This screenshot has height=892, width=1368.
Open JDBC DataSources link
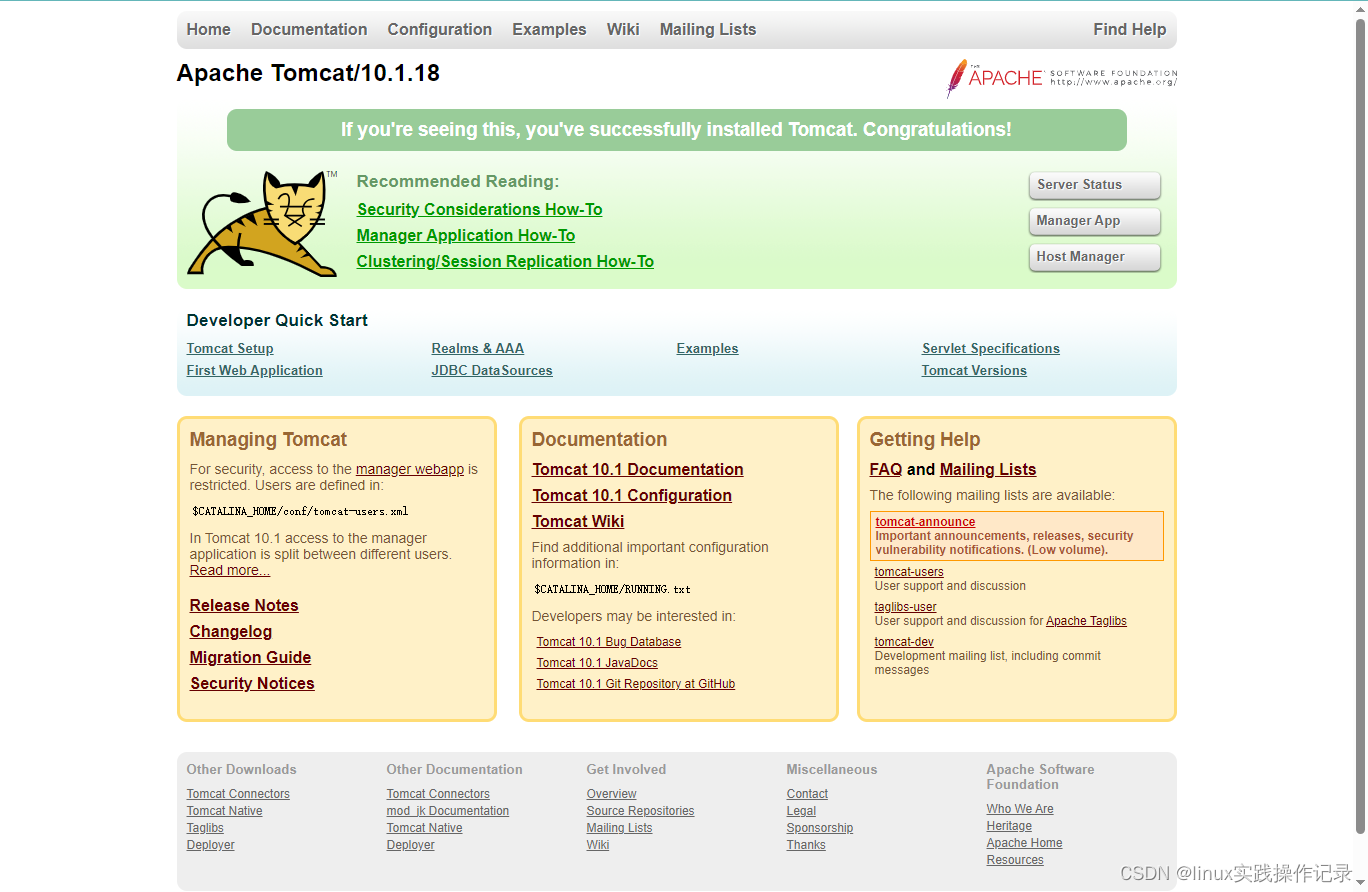[492, 370]
